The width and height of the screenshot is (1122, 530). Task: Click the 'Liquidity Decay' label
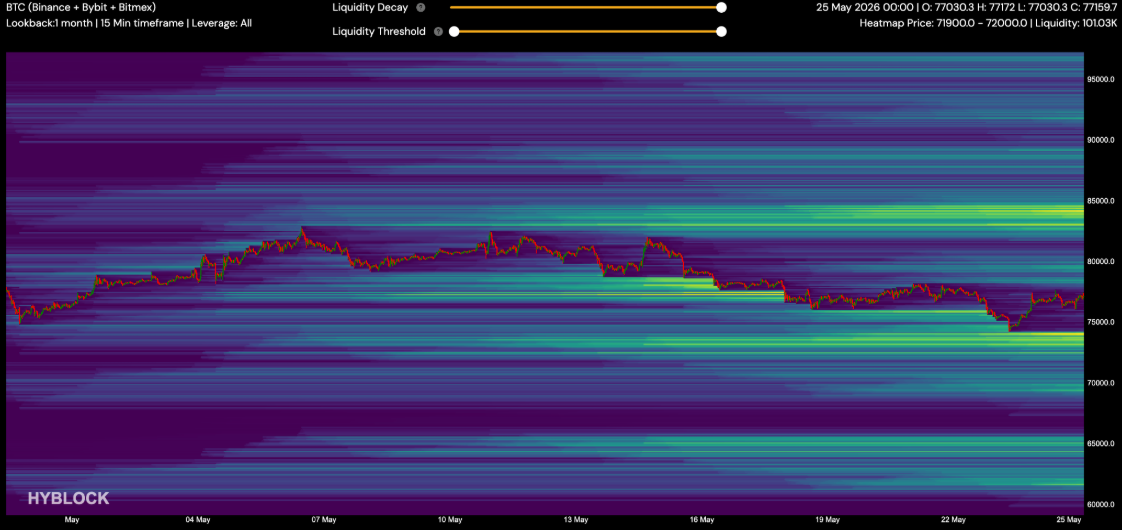coord(370,8)
